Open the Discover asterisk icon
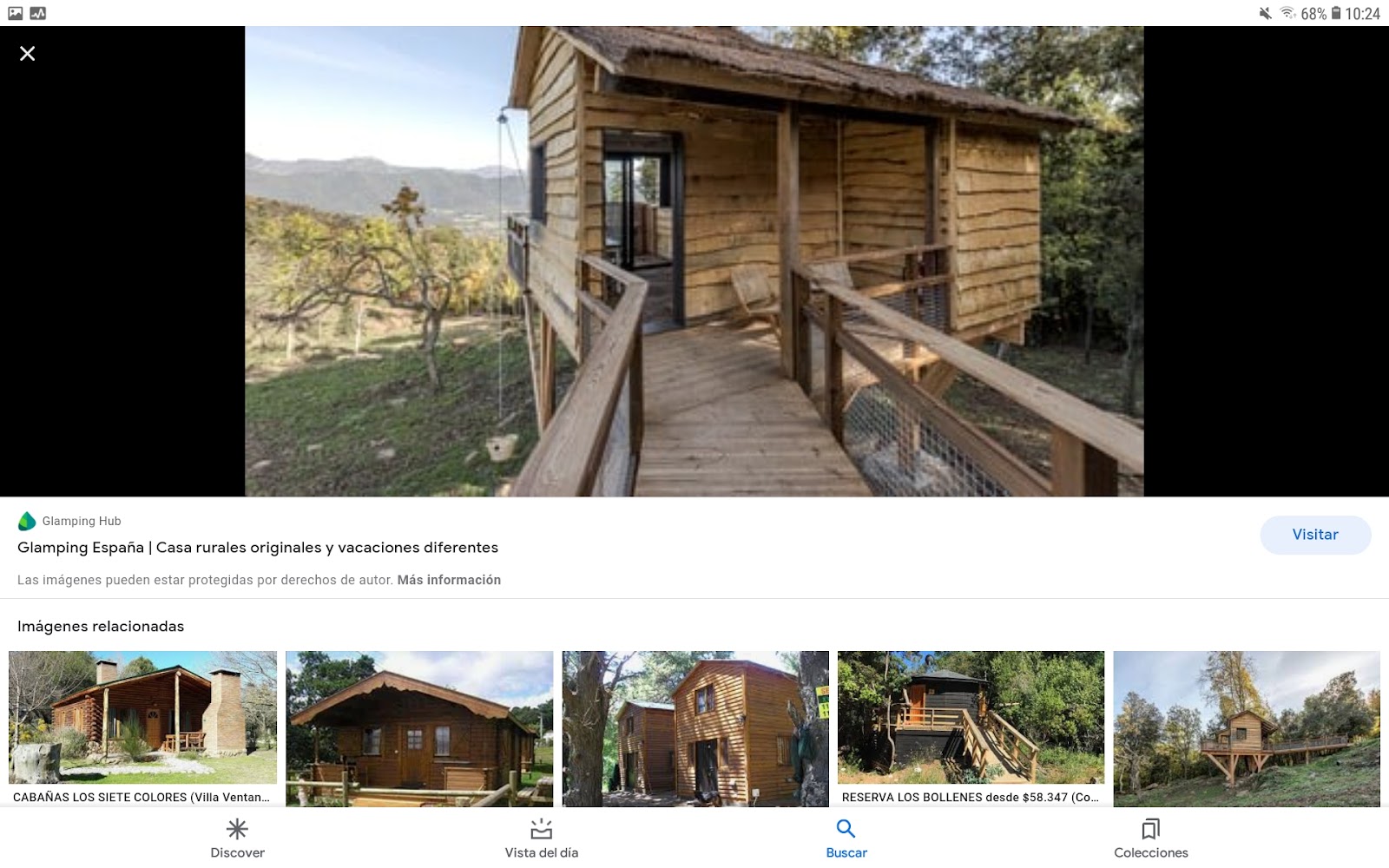 tap(237, 829)
